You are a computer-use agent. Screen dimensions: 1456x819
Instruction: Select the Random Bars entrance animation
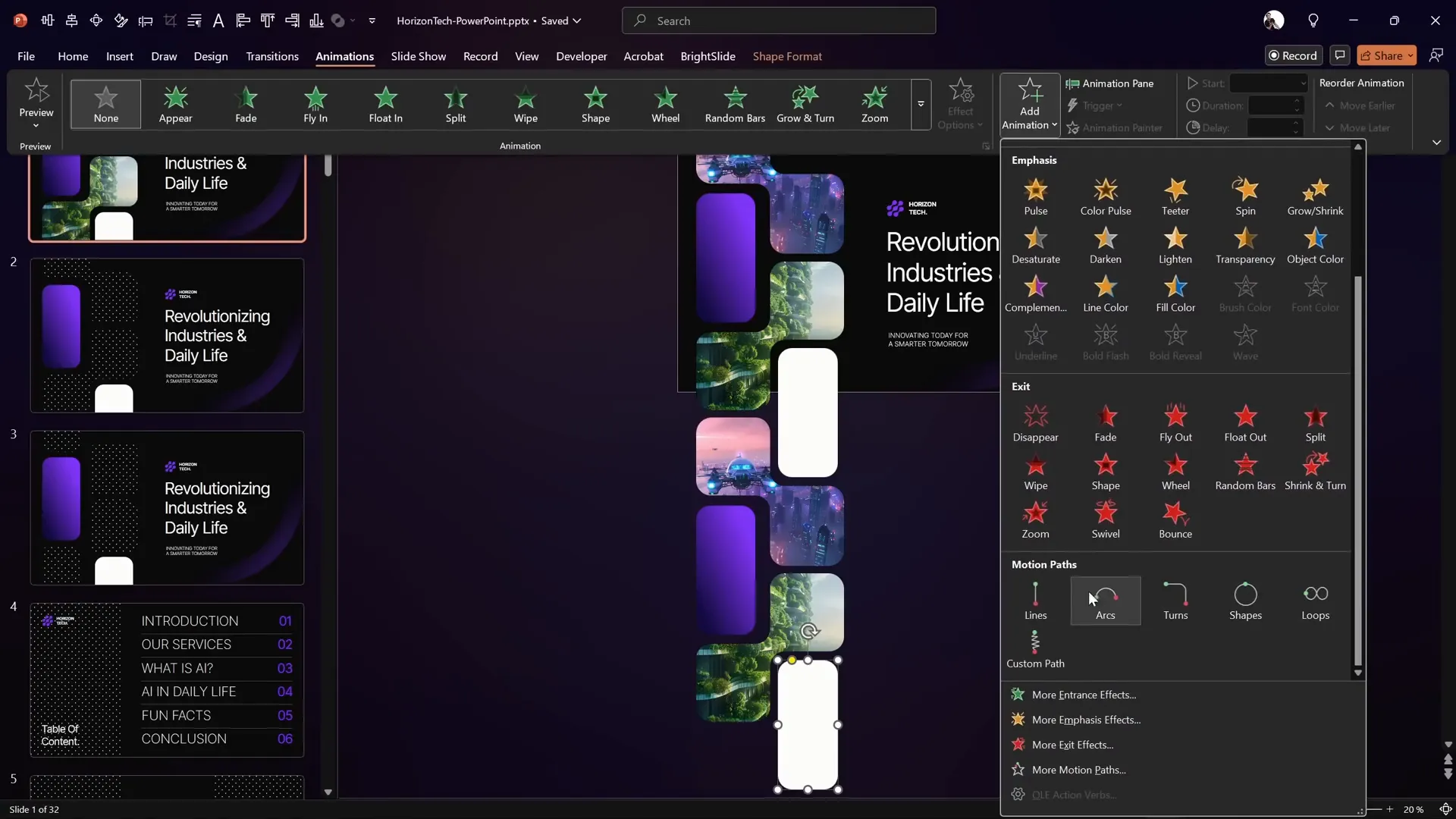click(735, 104)
